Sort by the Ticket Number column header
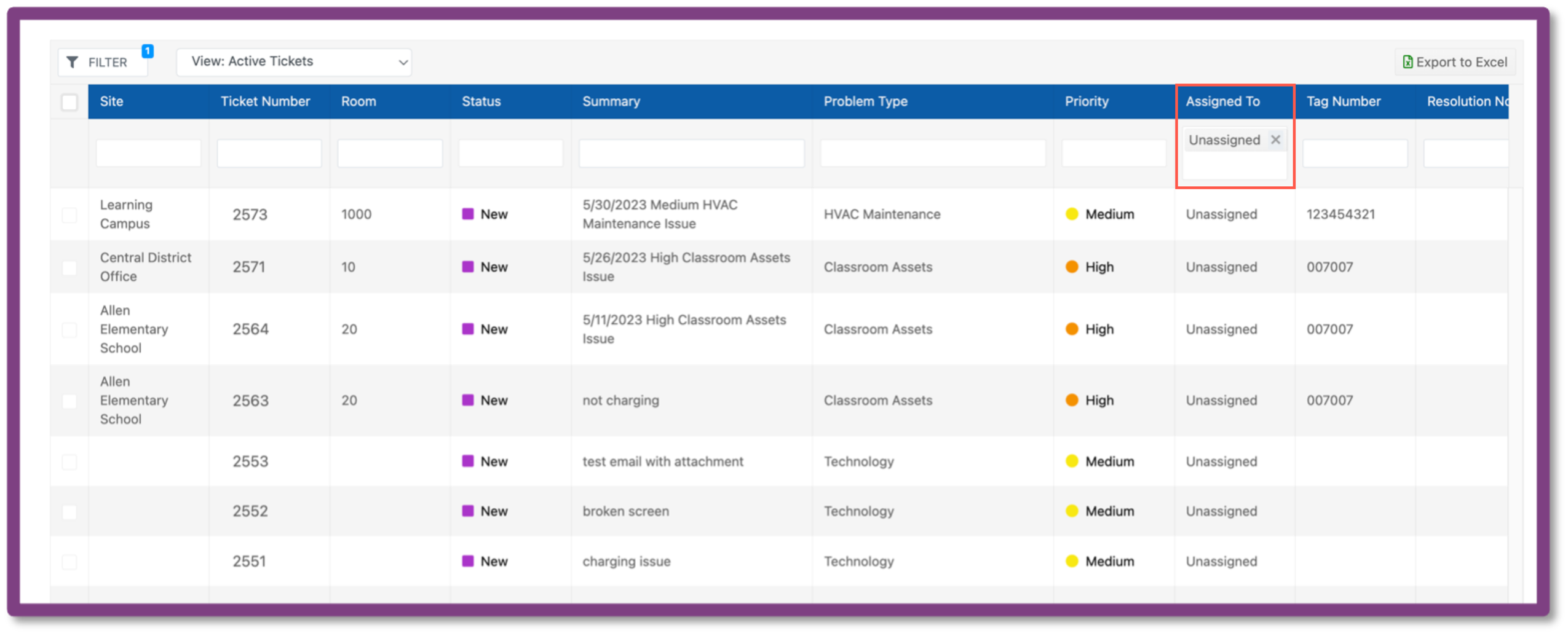The height and width of the screenshot is (636, 1568). pyautogui.click(x=265, y=101)
